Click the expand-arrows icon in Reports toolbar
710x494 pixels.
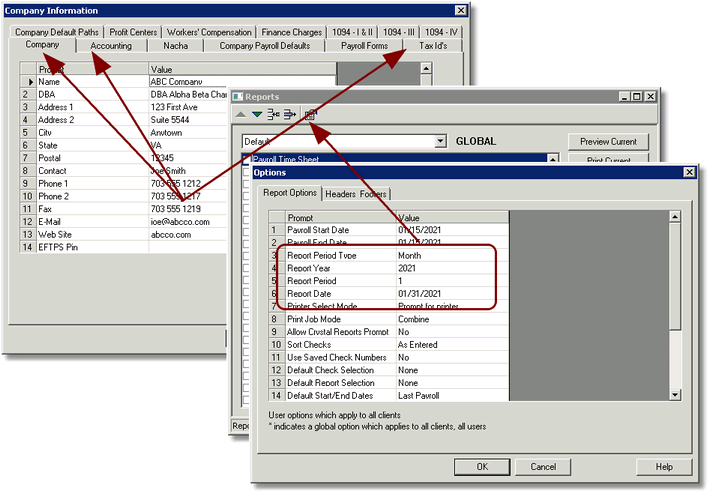(x=290, y=115)
